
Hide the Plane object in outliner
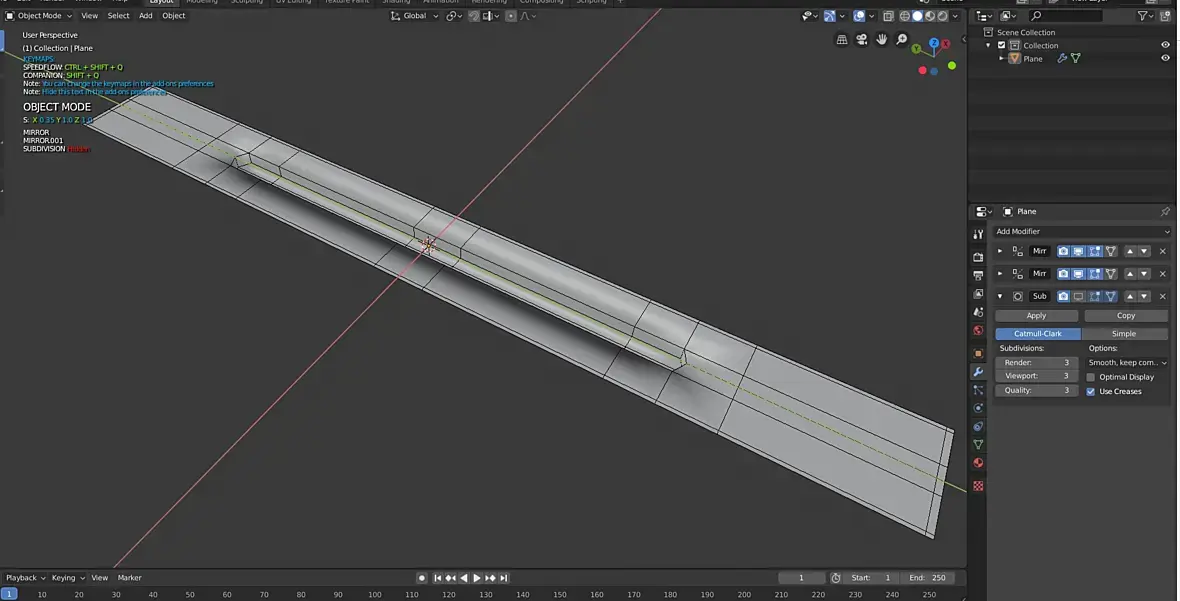click(x=1165, y=58)
